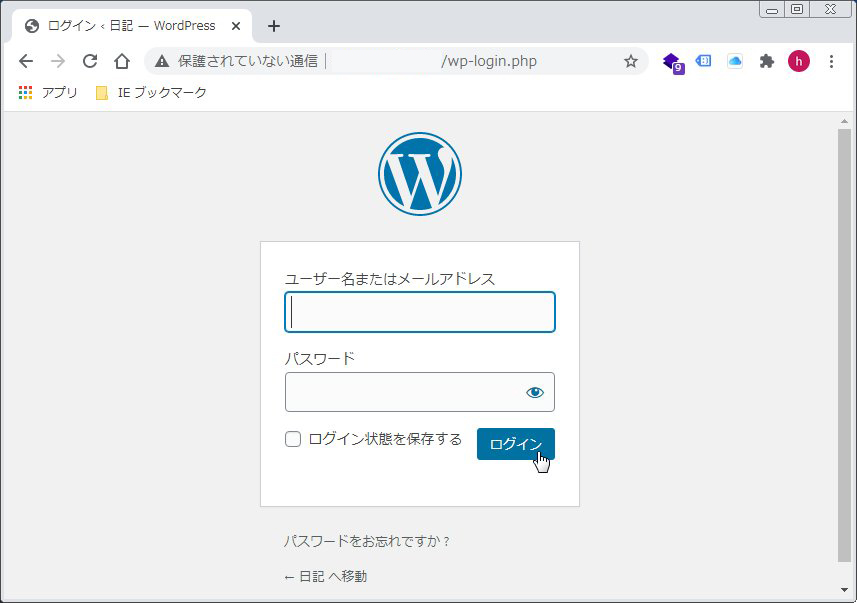Screen dimensions: 857x603
Task: Open the パスワードをお忘れですか link
Action: [x=367, y=541]
